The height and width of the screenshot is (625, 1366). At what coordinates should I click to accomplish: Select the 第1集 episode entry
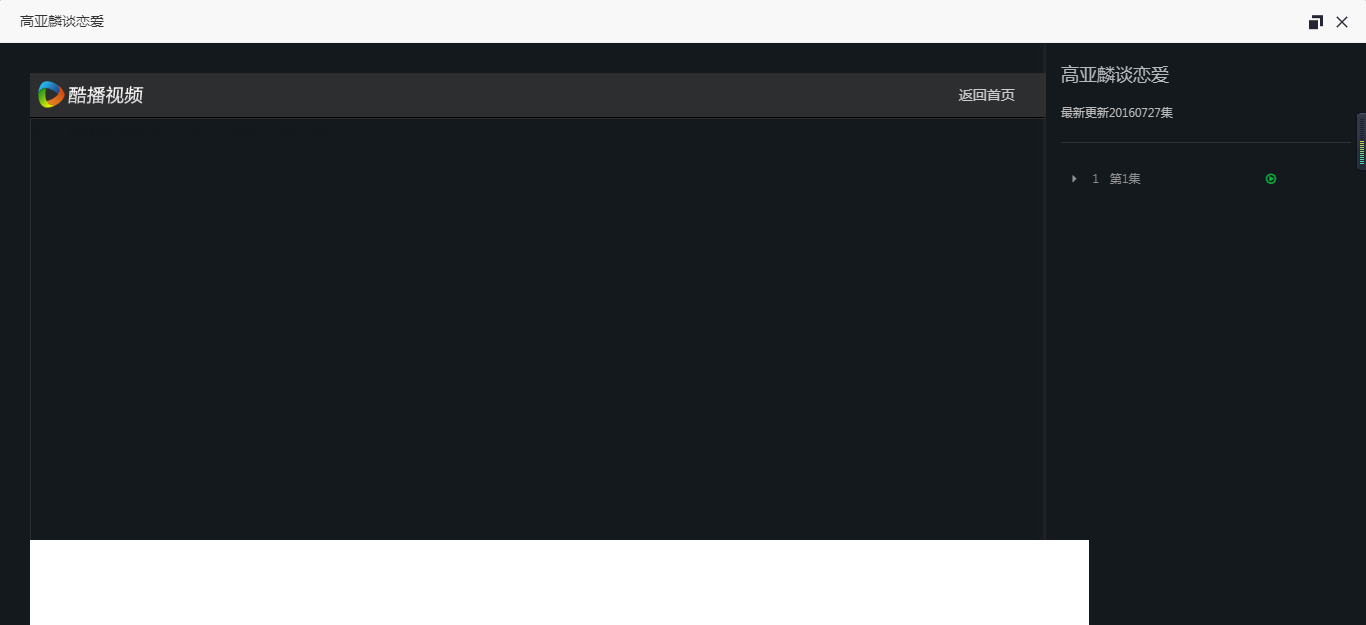point(1125,179)
